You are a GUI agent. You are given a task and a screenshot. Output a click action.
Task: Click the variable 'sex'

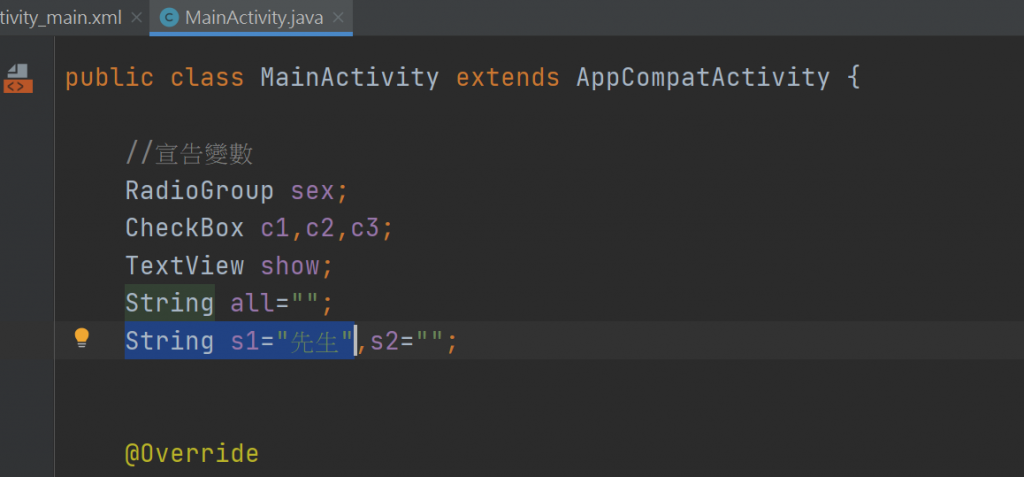[x=312, y=191]
